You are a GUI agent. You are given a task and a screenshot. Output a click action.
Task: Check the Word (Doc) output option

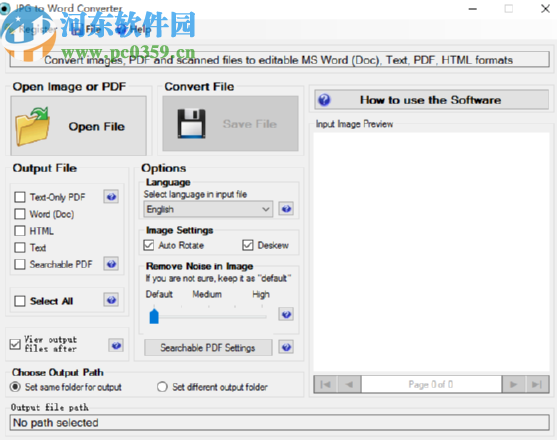20,214
